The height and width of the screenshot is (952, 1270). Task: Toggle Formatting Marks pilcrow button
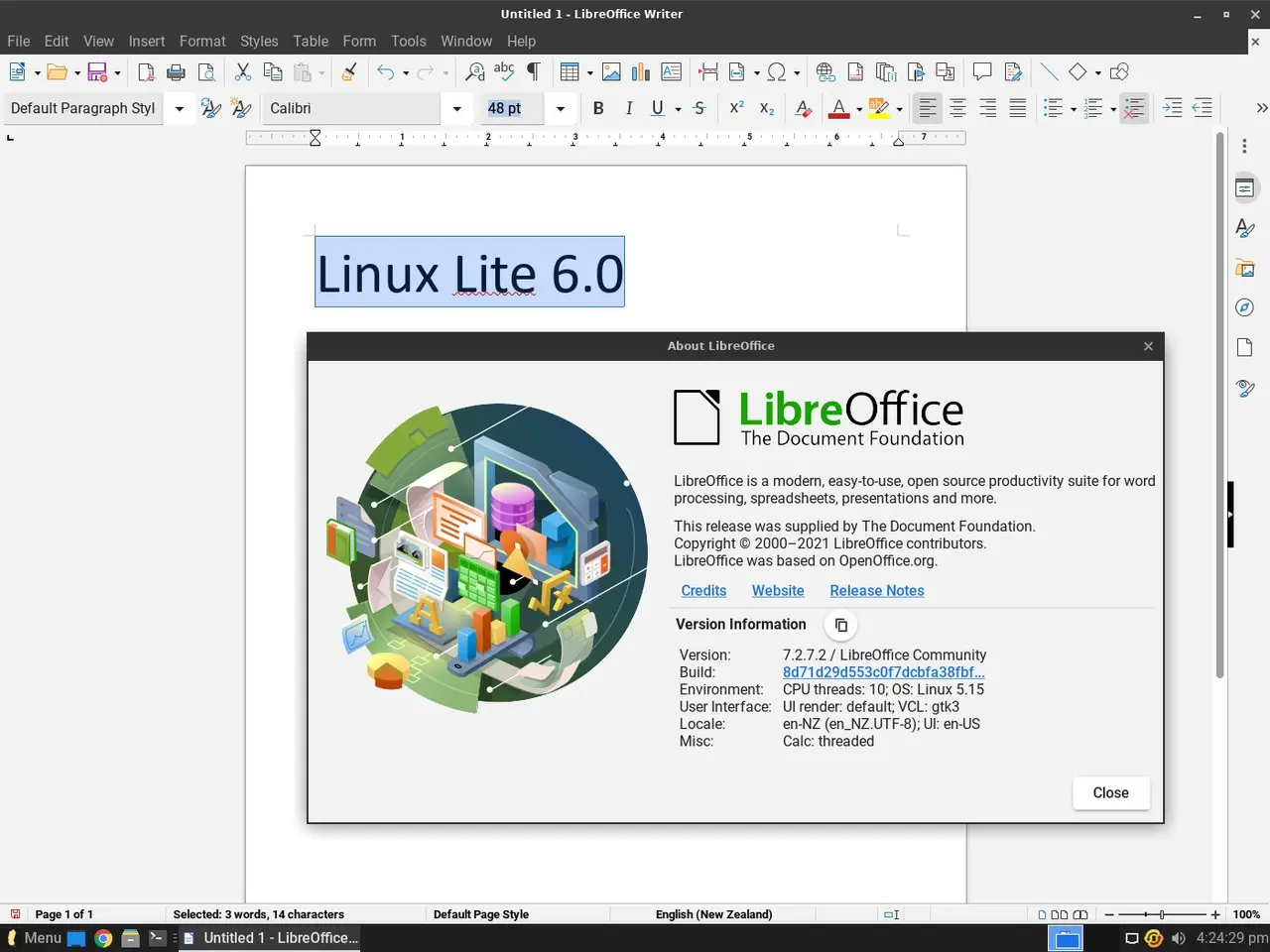click(533, 72)
